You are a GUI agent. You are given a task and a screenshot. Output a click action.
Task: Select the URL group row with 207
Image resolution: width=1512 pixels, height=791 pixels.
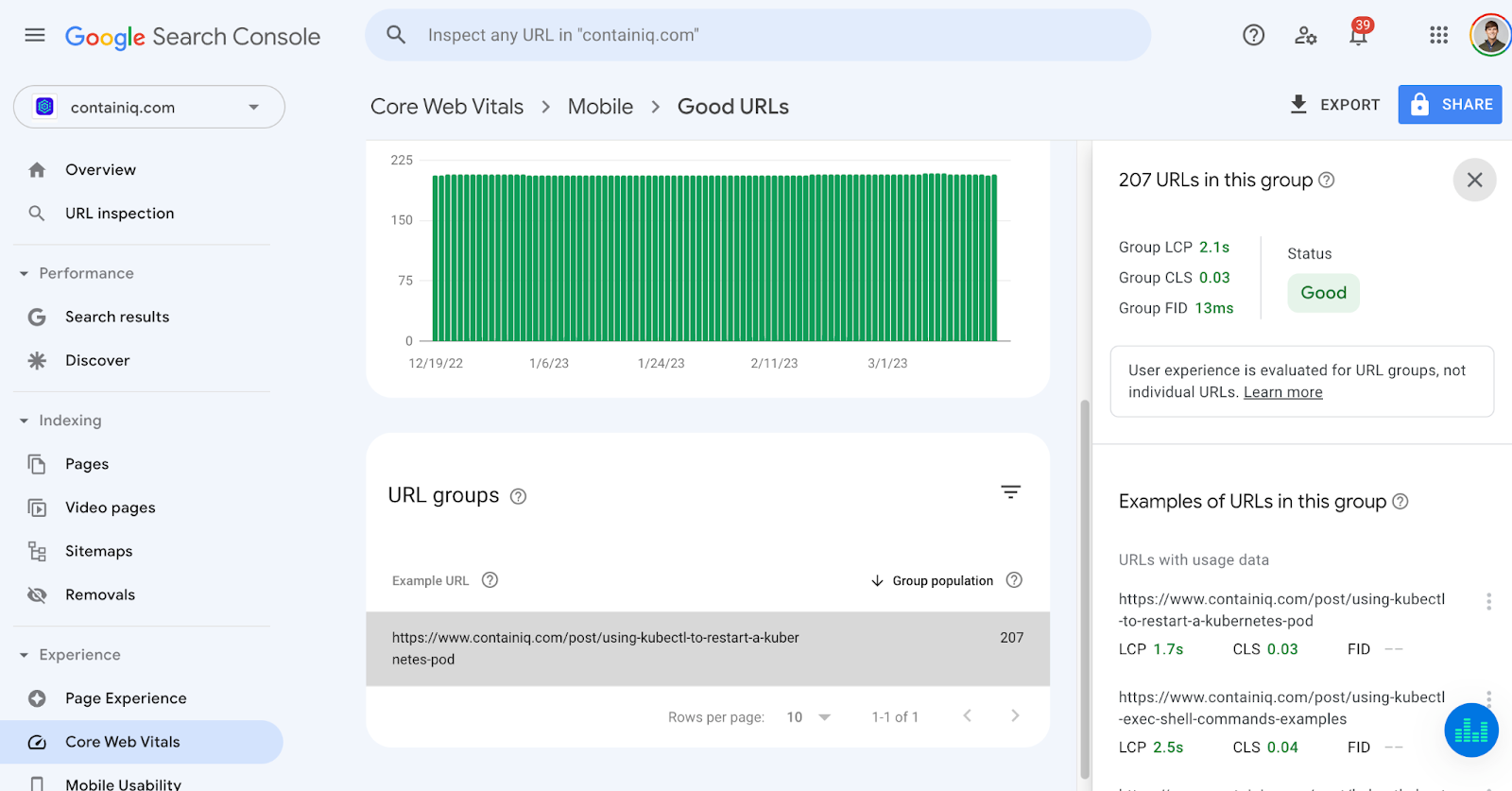(708, 649)
